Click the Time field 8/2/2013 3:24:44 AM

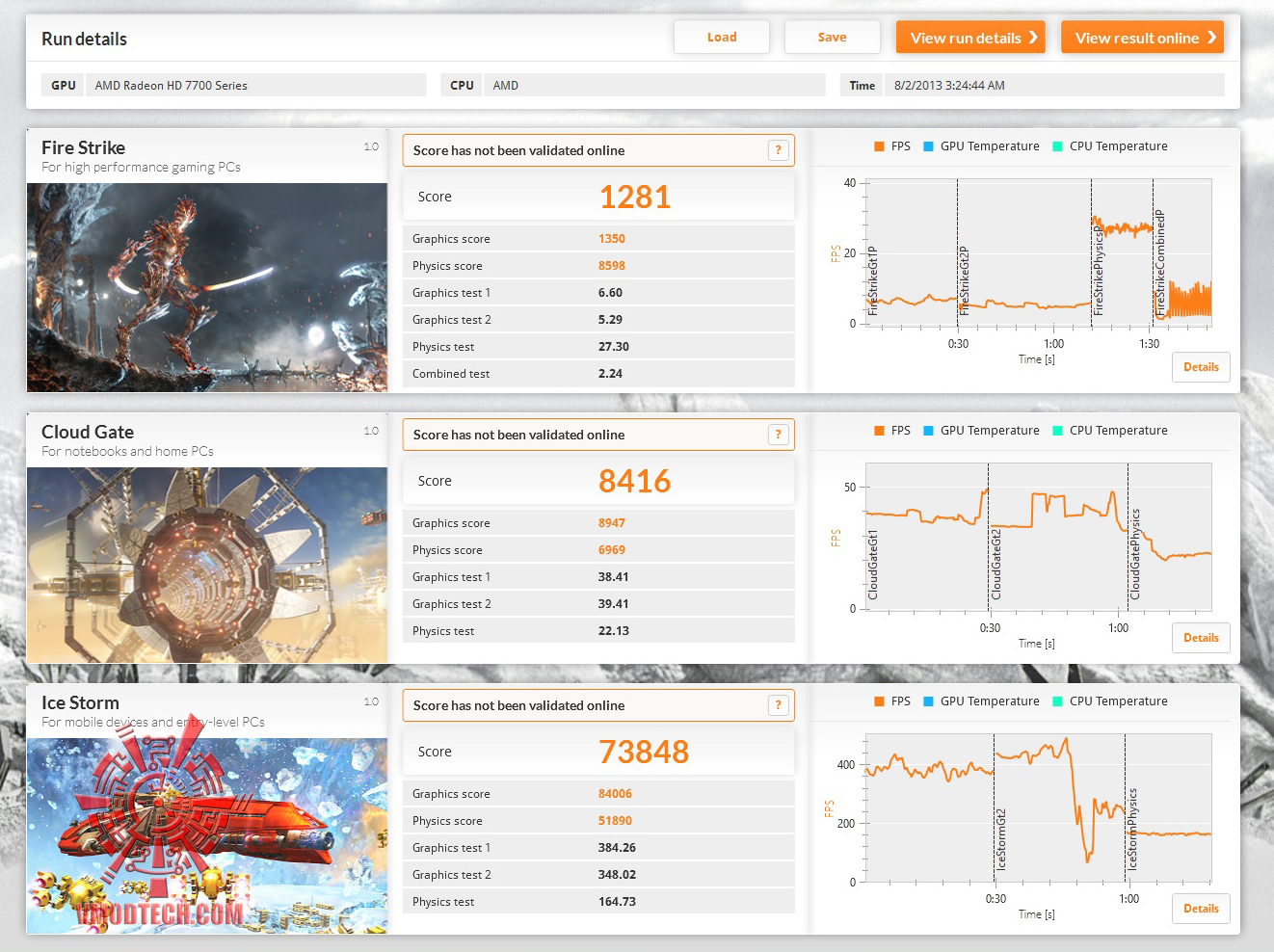point(1054,85)
